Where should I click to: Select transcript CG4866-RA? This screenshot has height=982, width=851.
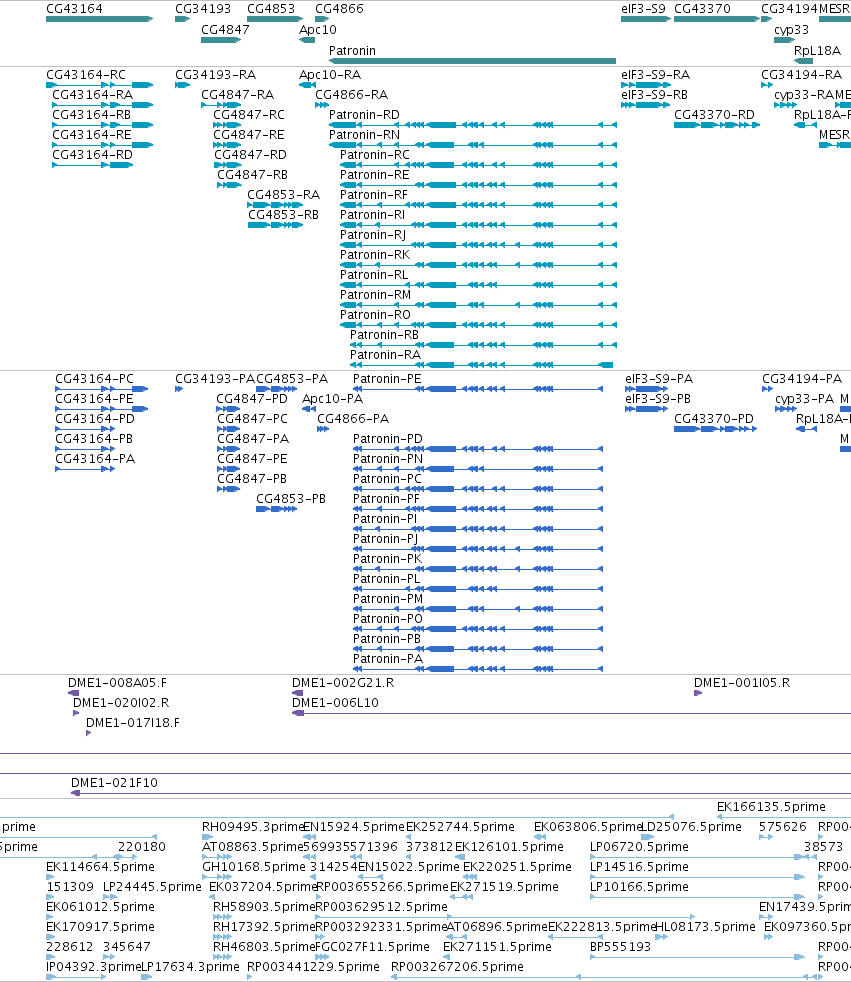322,105
